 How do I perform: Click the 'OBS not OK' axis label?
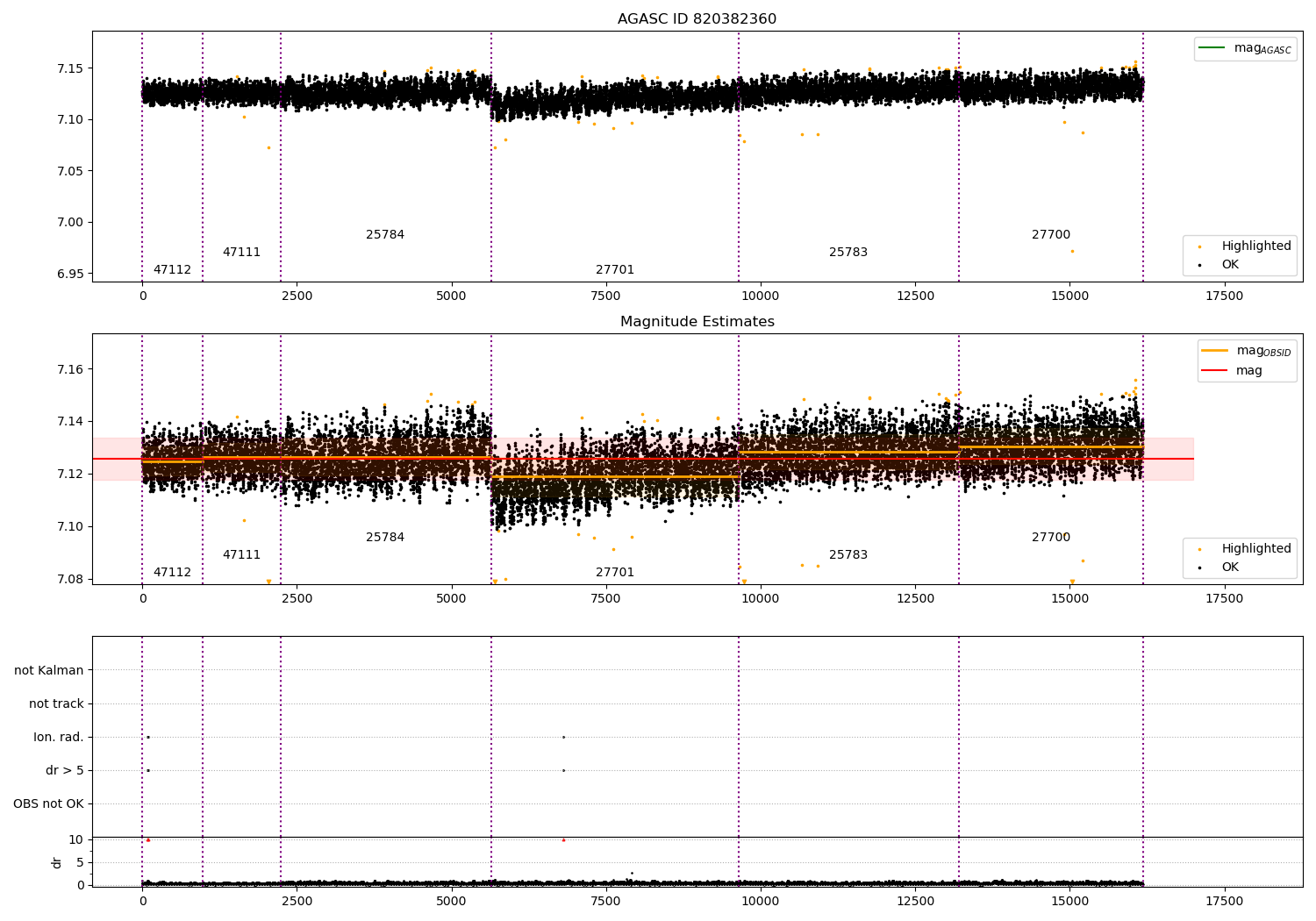pyautogui.click(x=49, y=804)
